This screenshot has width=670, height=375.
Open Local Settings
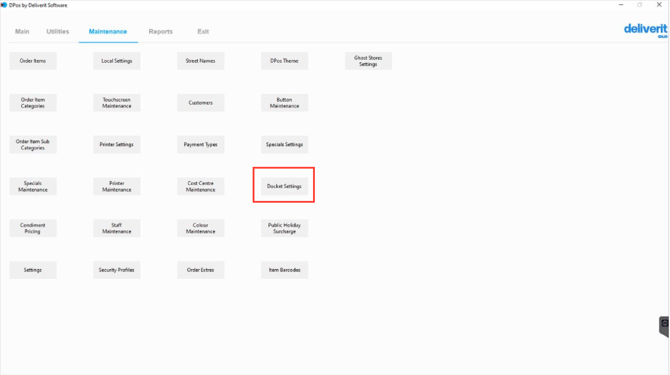click(x=117, y=61)
